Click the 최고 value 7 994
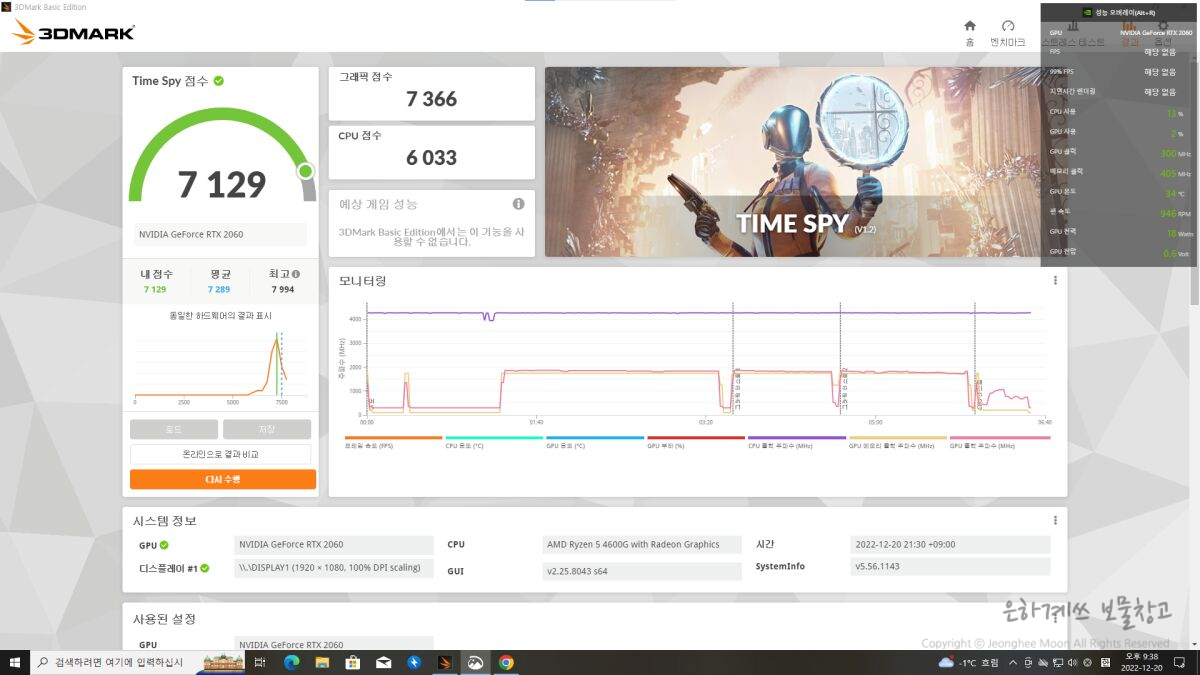Viewport: 1200px width, 675px height. (283, 289)
